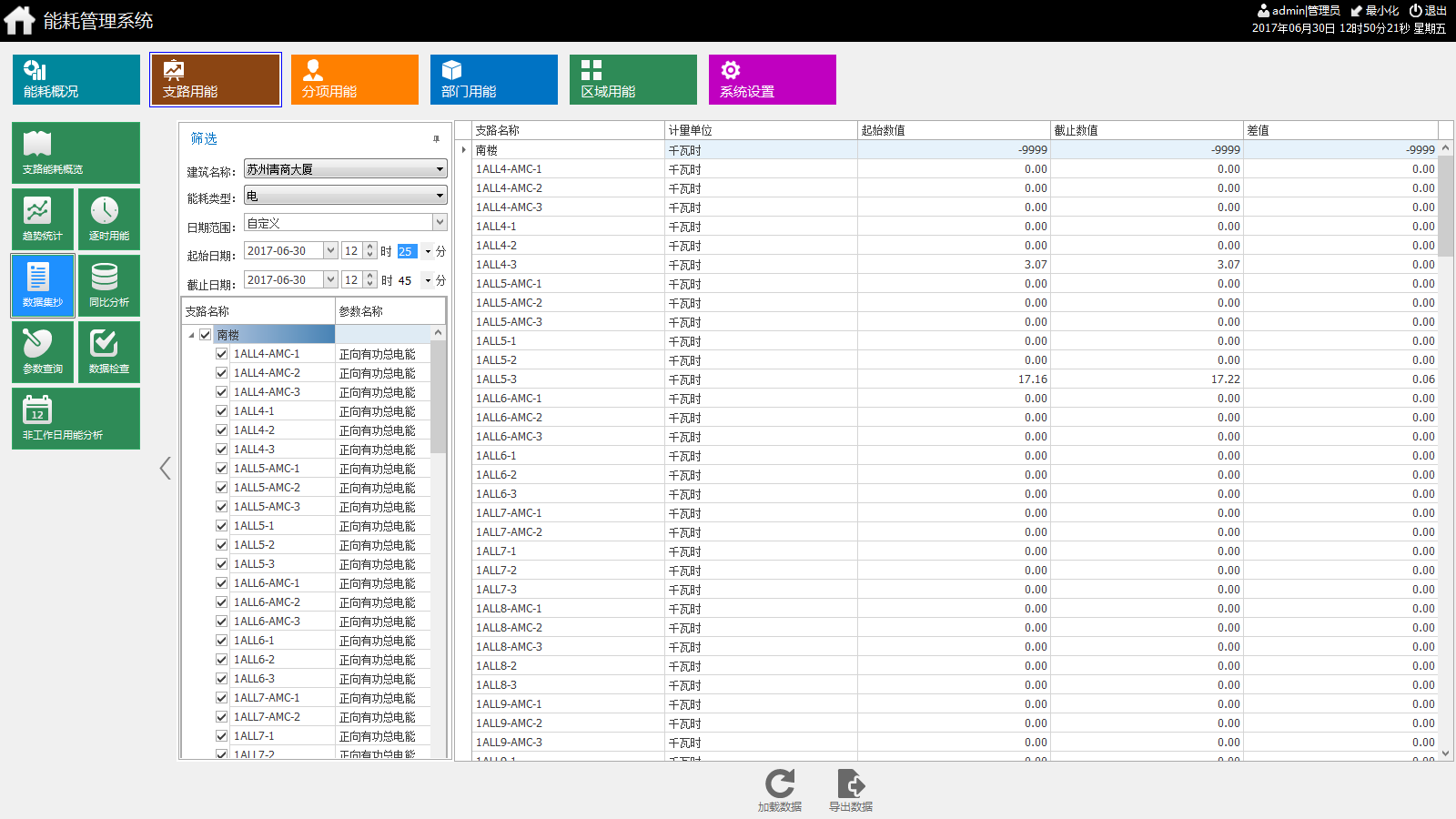
Task: Select 支路能耗概览 in the sidebar
Action: click(x=76, y=153)
